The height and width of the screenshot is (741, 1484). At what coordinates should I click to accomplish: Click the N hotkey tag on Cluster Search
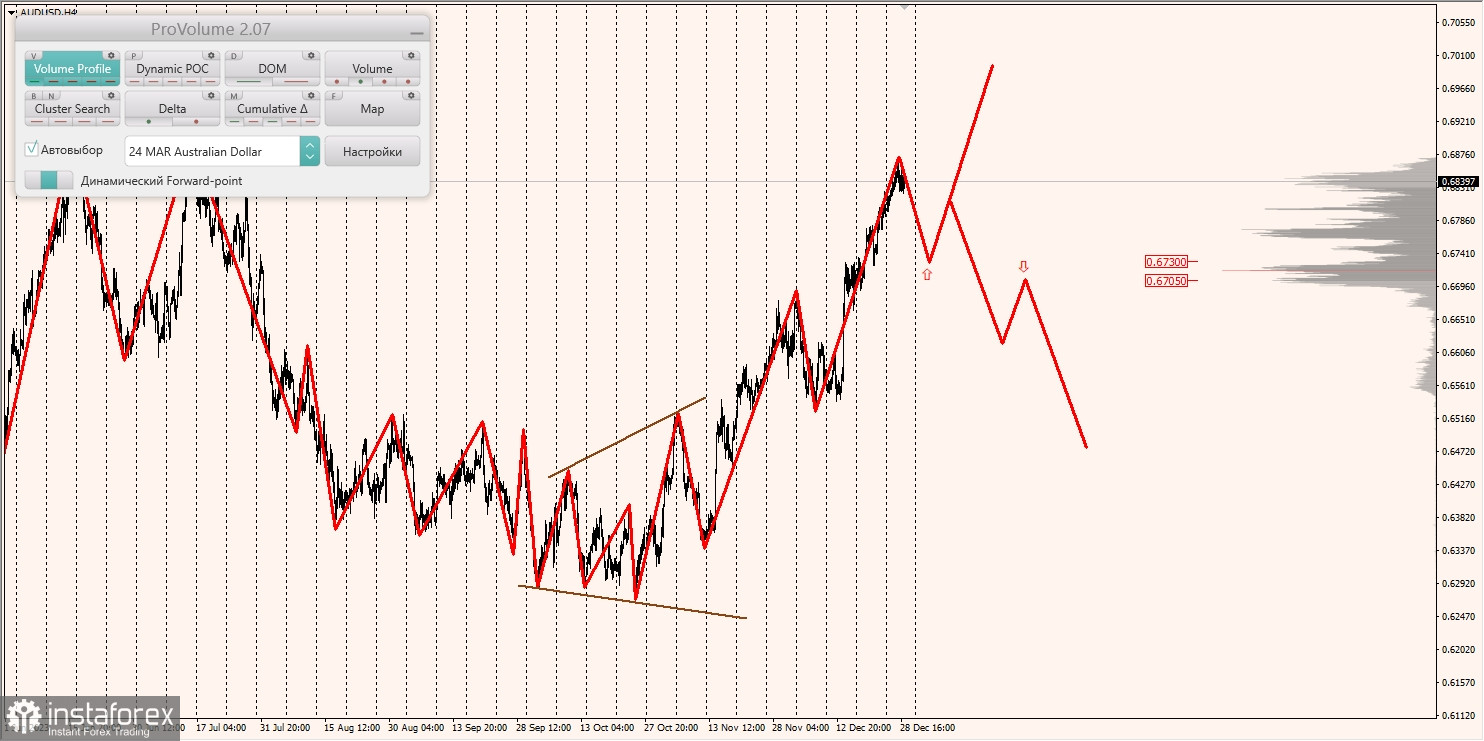[50, 96]
